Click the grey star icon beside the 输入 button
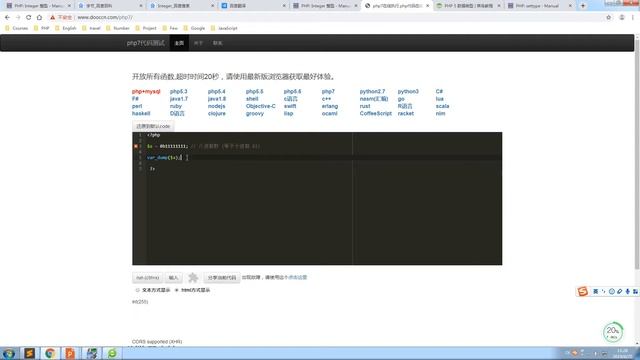 click(x=193, y=278)
